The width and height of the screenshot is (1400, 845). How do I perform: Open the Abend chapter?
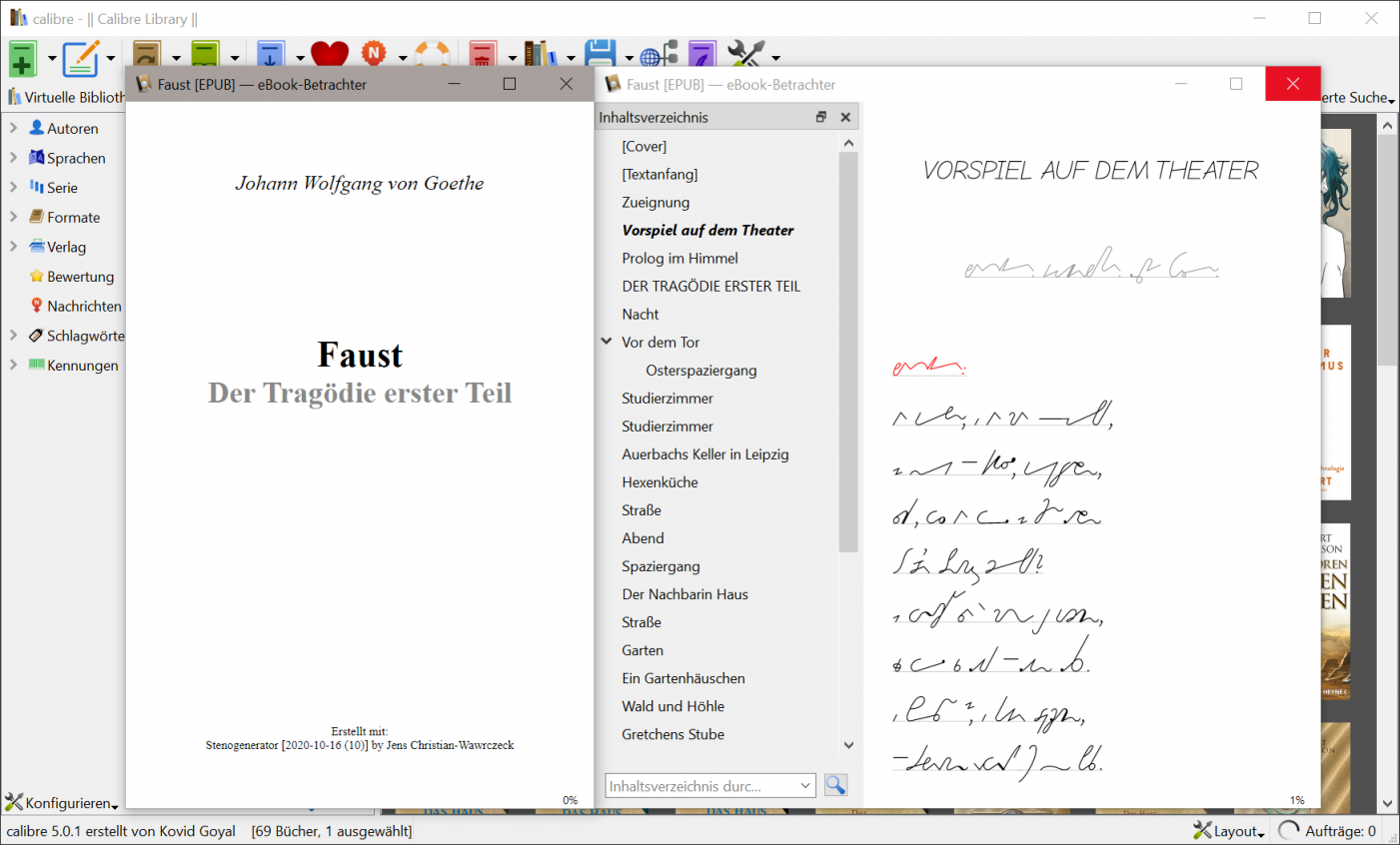pos(643,537)
